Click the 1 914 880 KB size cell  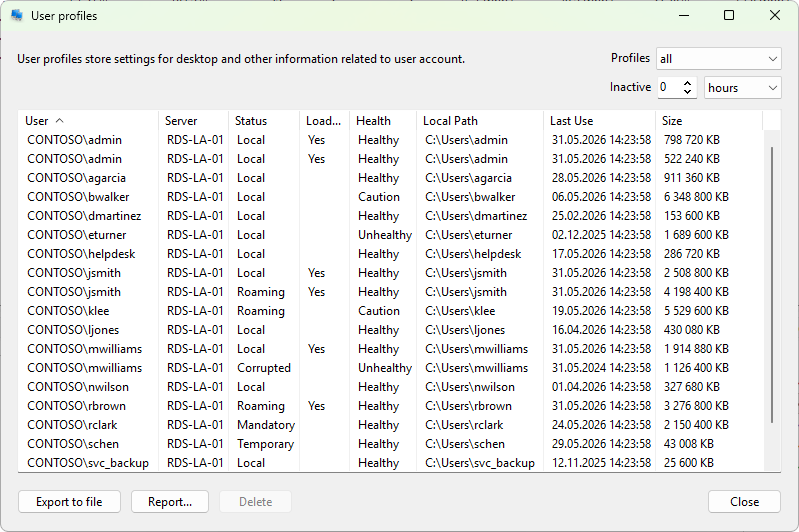[x=696, y=349]
